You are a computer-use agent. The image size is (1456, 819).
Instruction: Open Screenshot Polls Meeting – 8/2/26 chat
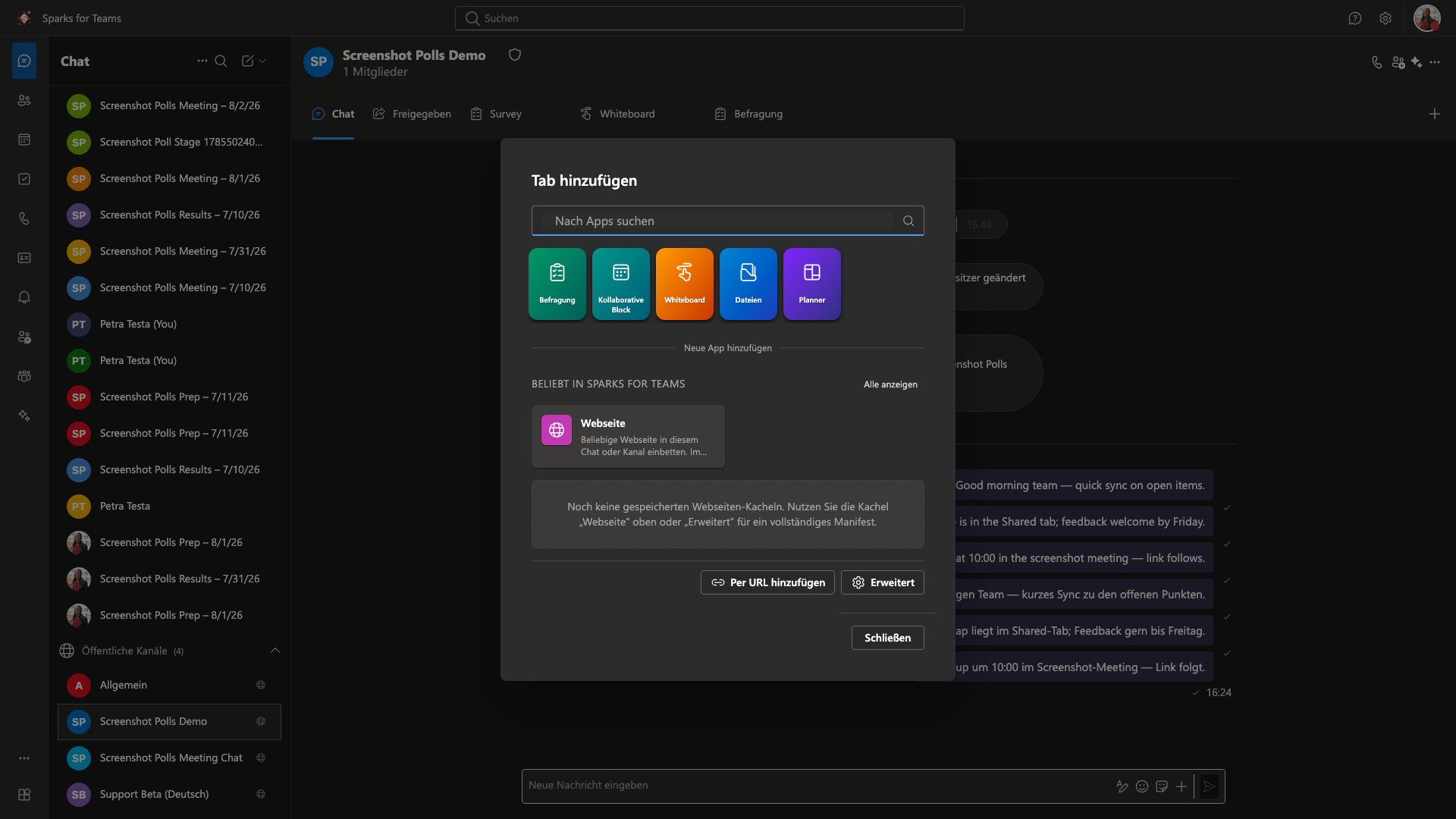pos(169,105)
